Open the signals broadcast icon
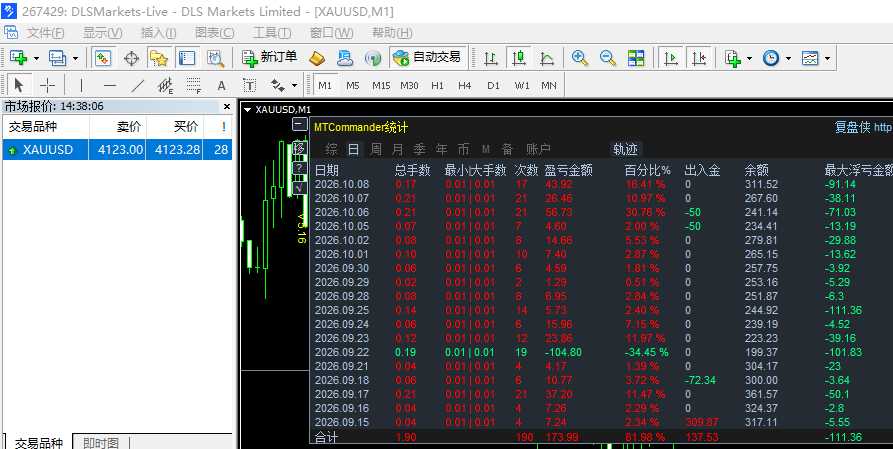 [x=372, y=58]
